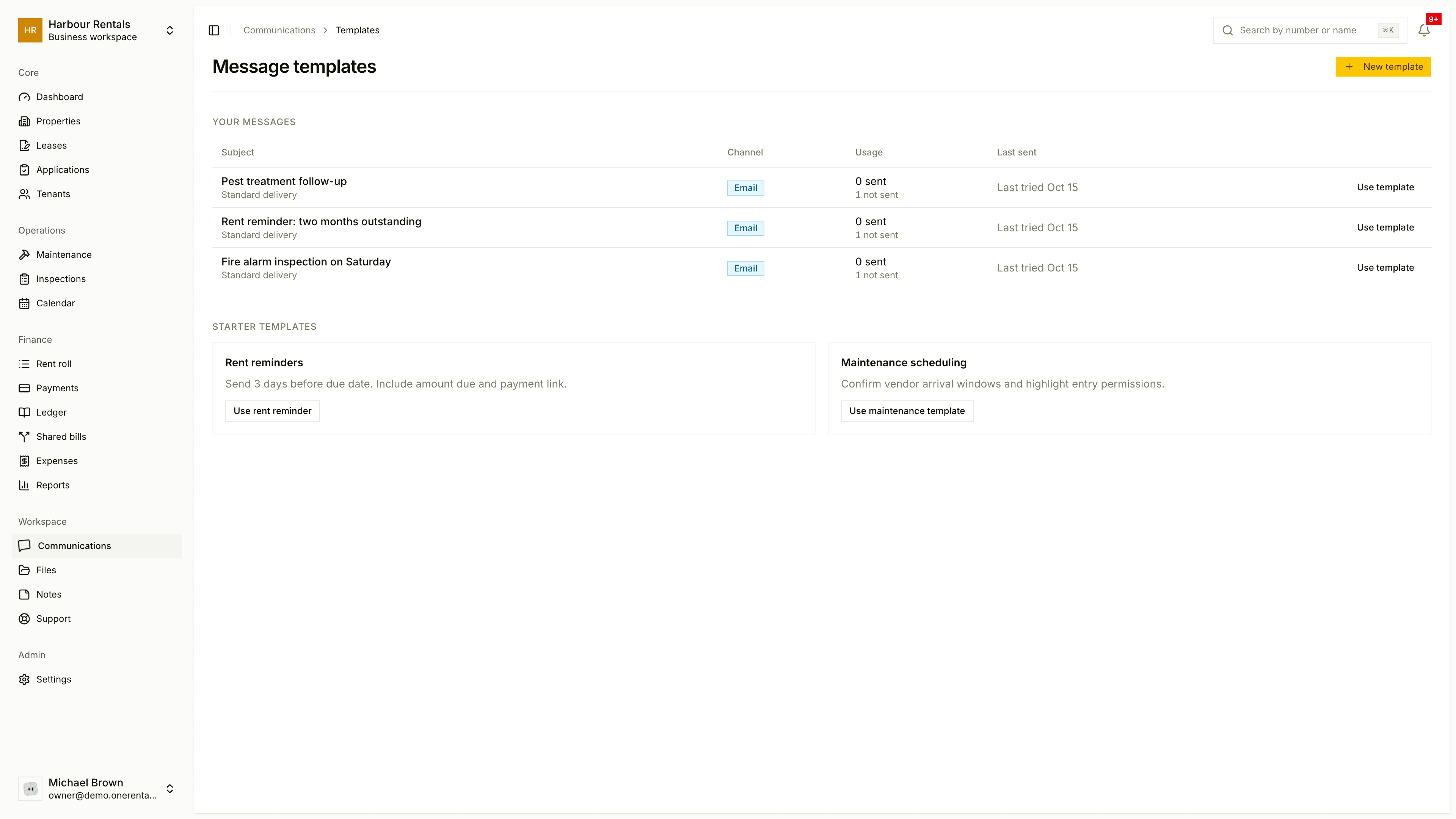Click the Tenants people icon
The width and height of the screenshot is (1456, 819).
[24, 195]
